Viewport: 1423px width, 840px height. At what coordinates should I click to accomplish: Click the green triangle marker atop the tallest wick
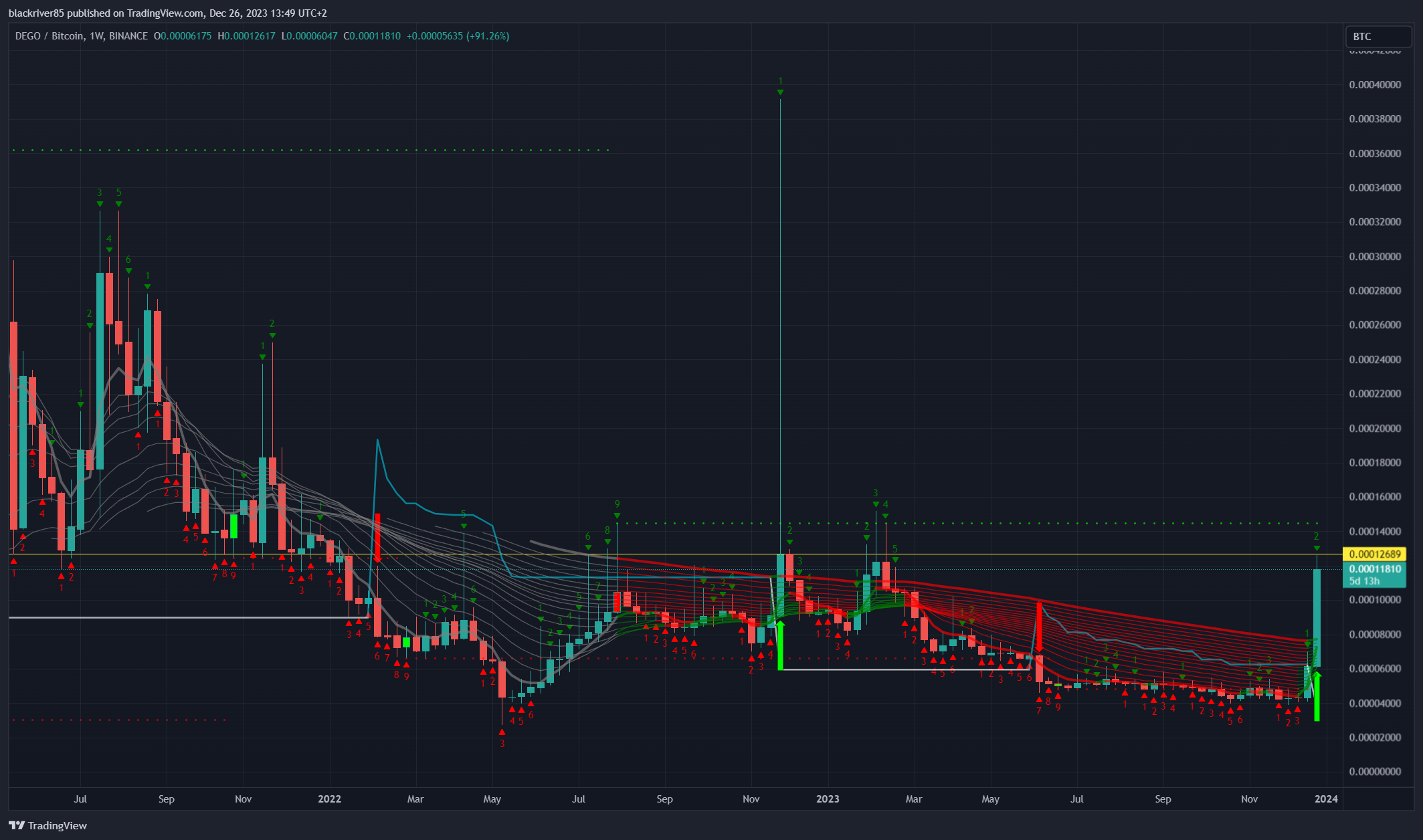(780, 92)
